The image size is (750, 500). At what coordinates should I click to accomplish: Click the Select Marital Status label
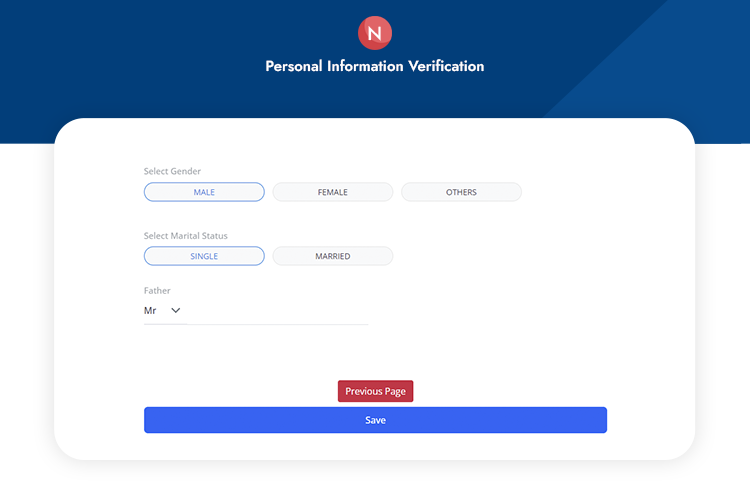point(186,236)
